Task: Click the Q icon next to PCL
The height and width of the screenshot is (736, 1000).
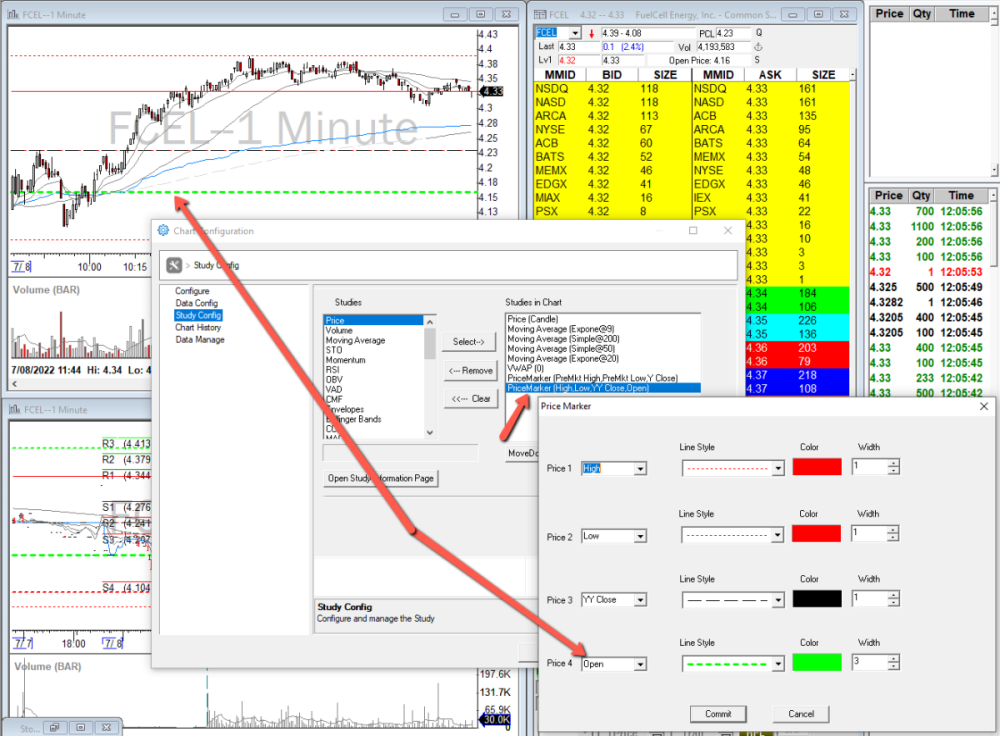Action: [757, 32]
